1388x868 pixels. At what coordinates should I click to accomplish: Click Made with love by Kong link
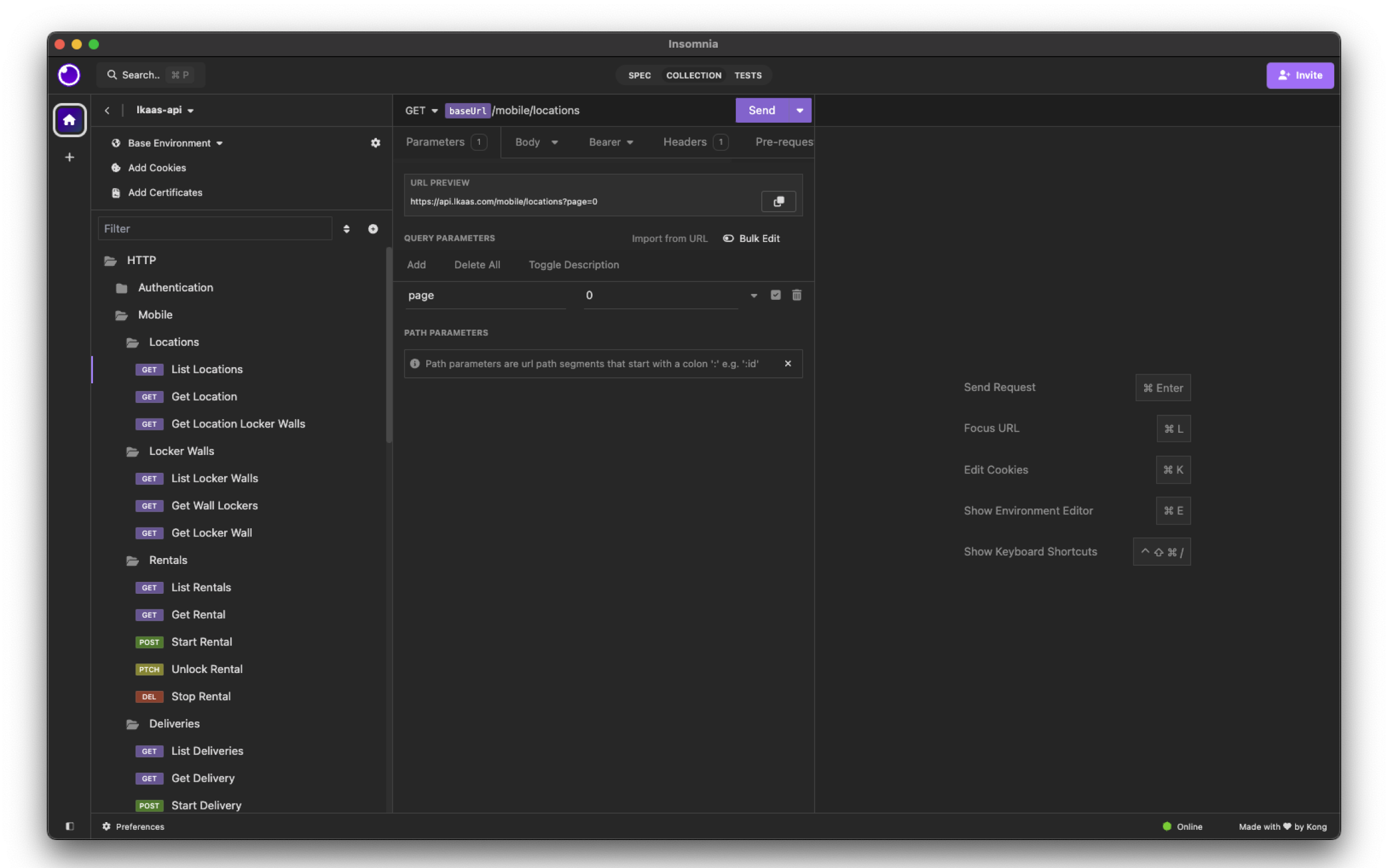pos(1282,826)
